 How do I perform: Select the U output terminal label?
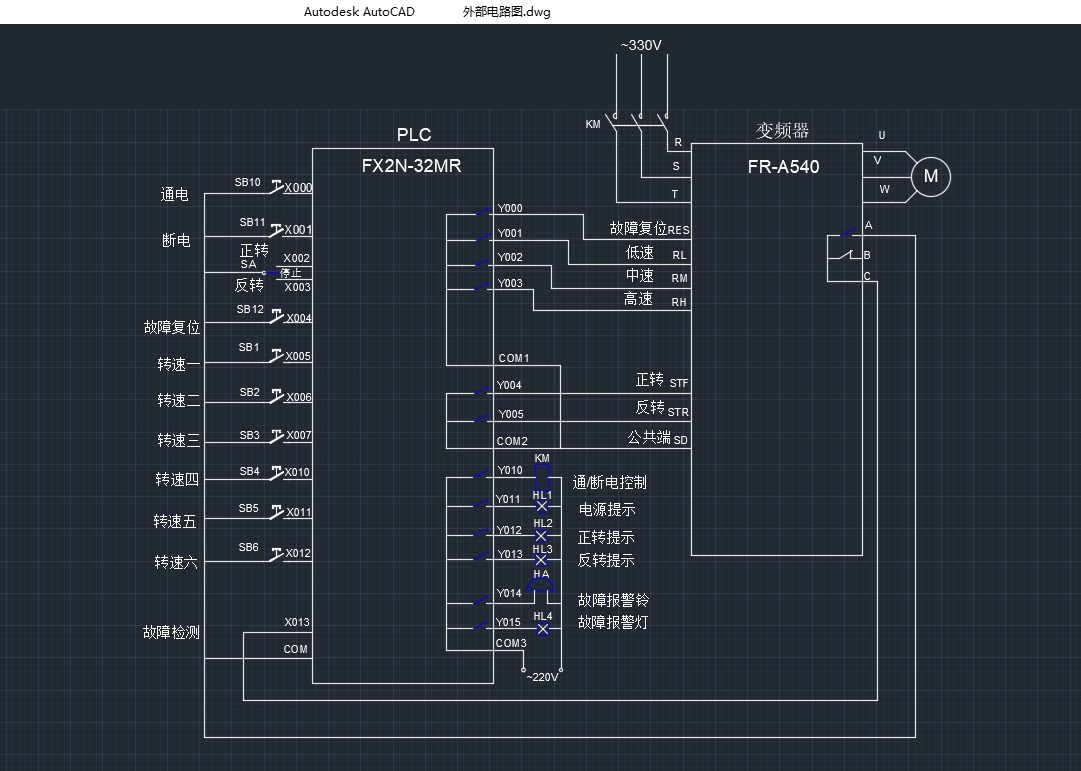pyautogui.click(x=882, y=135)
